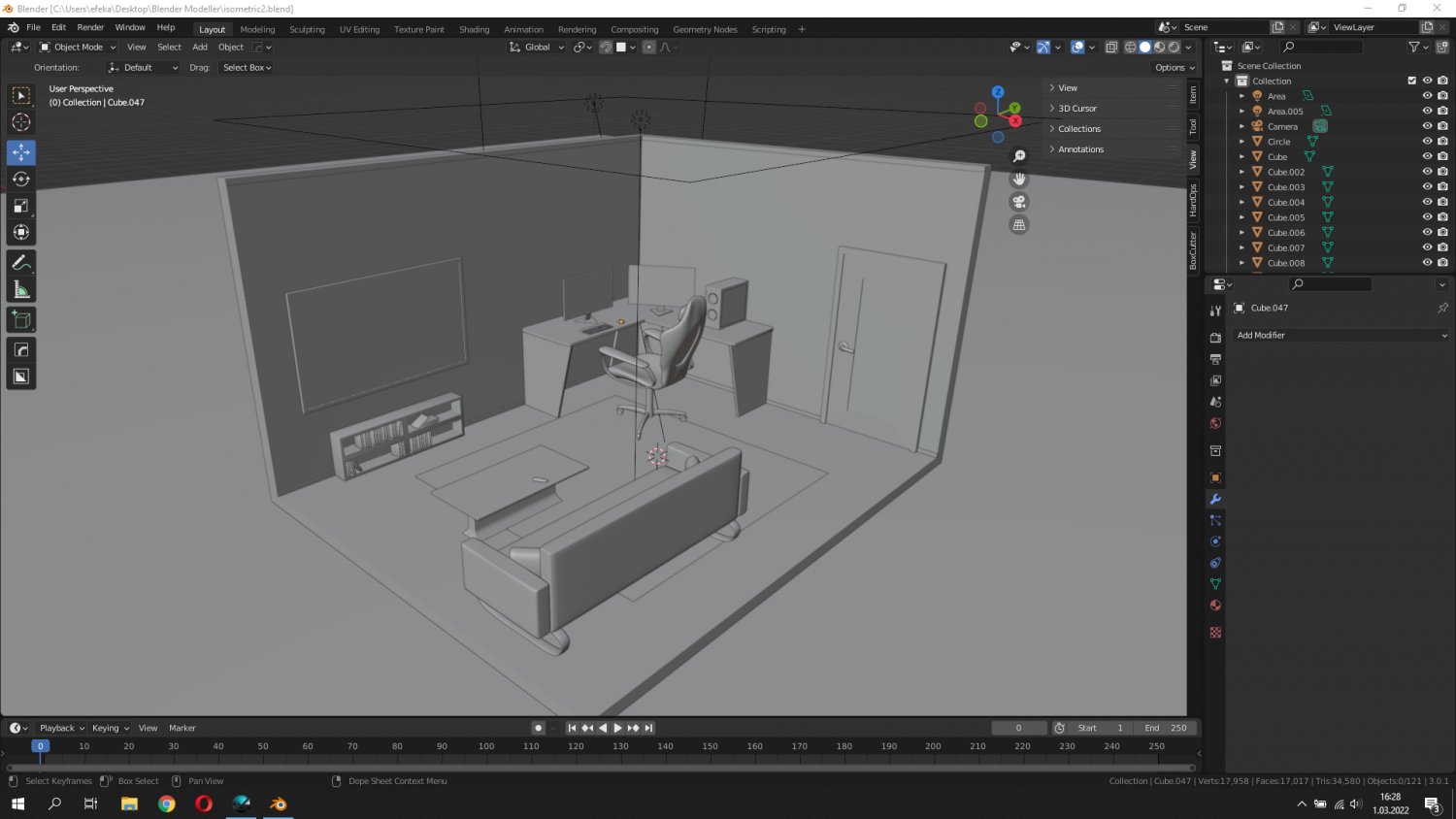This screenshot has height=819, width=1456.
Task: Hide the Camera in the outliner
Action: pyautogui.click(x=1427, y=126)
